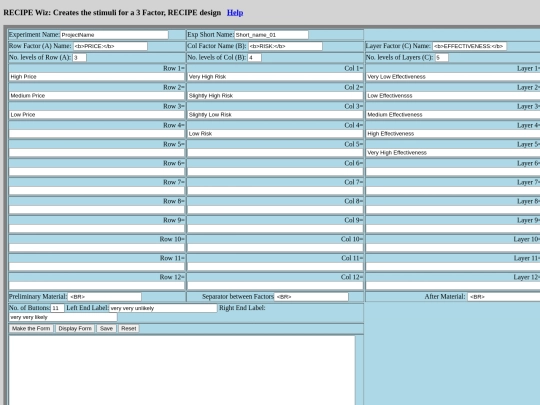
Task: Click the empty Col 11 input field
Action: coord(275,266)
